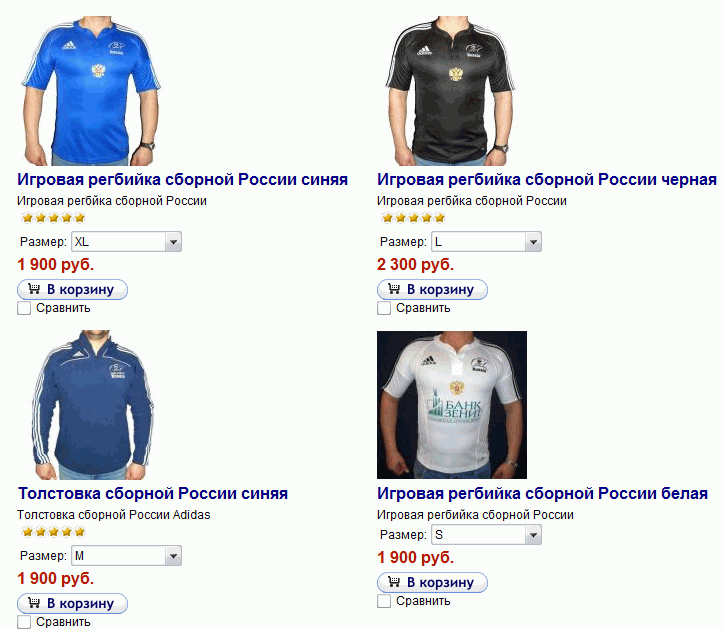Check Сравнить for the white rugby jersey

[384, 601]
